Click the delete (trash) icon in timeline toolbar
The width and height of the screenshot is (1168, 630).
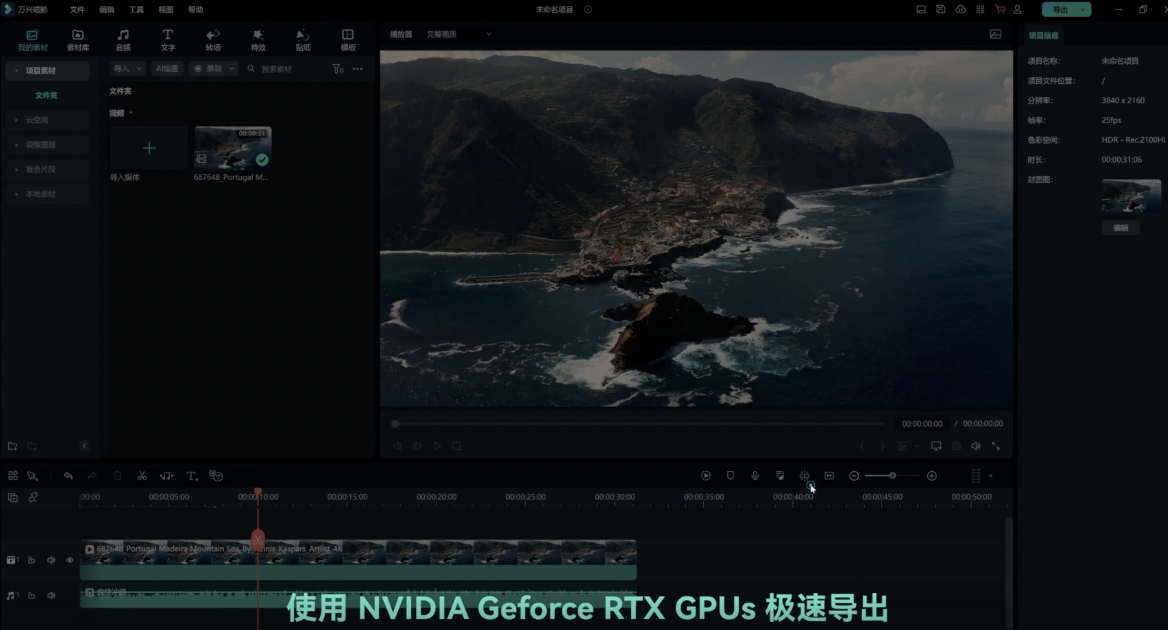117,476
